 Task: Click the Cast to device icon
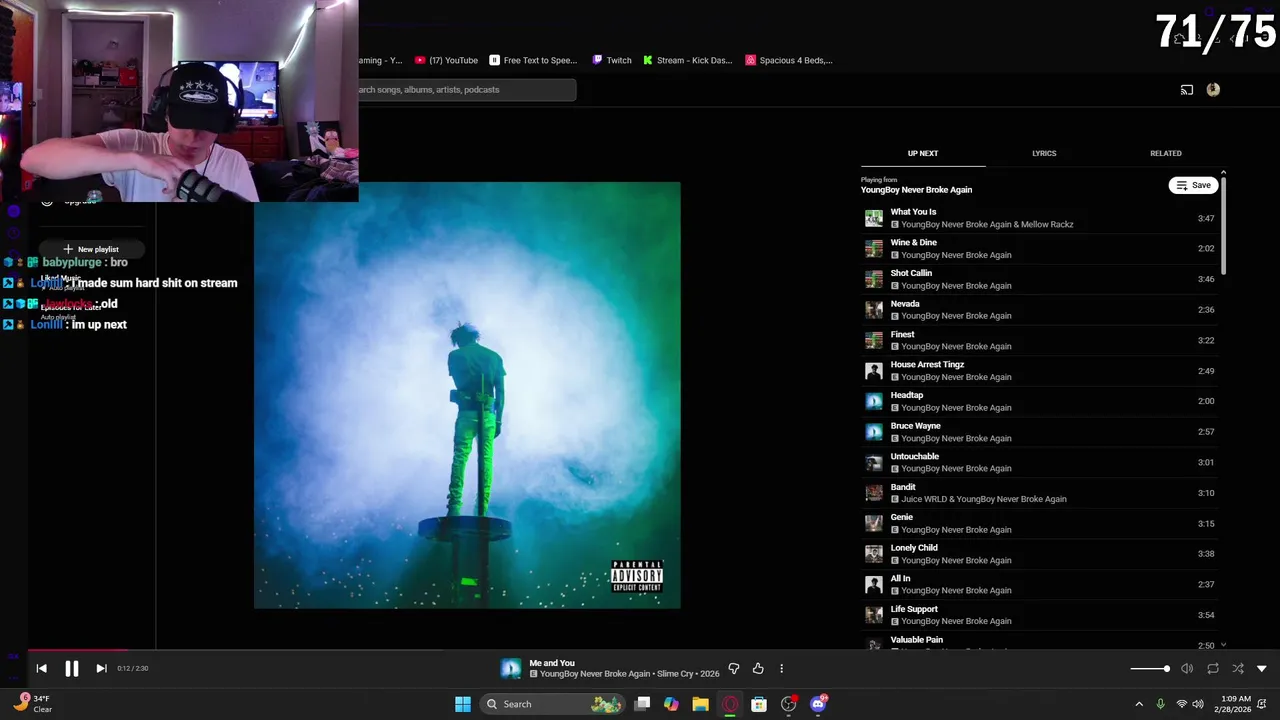tap(1187, 90)
